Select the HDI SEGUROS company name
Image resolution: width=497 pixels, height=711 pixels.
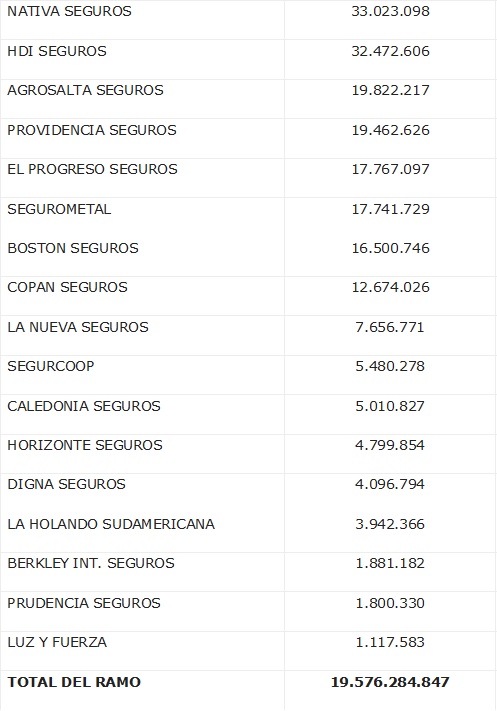click(x=57, y=51)
